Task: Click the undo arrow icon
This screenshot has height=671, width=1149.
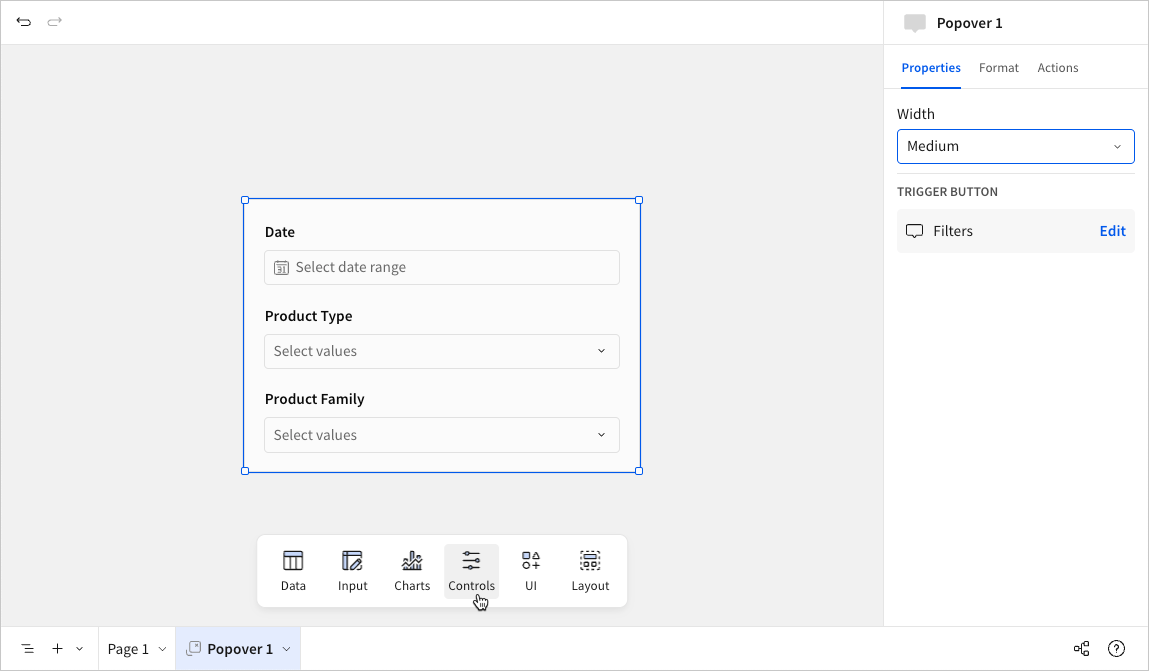Action: (x=23, y=22)
